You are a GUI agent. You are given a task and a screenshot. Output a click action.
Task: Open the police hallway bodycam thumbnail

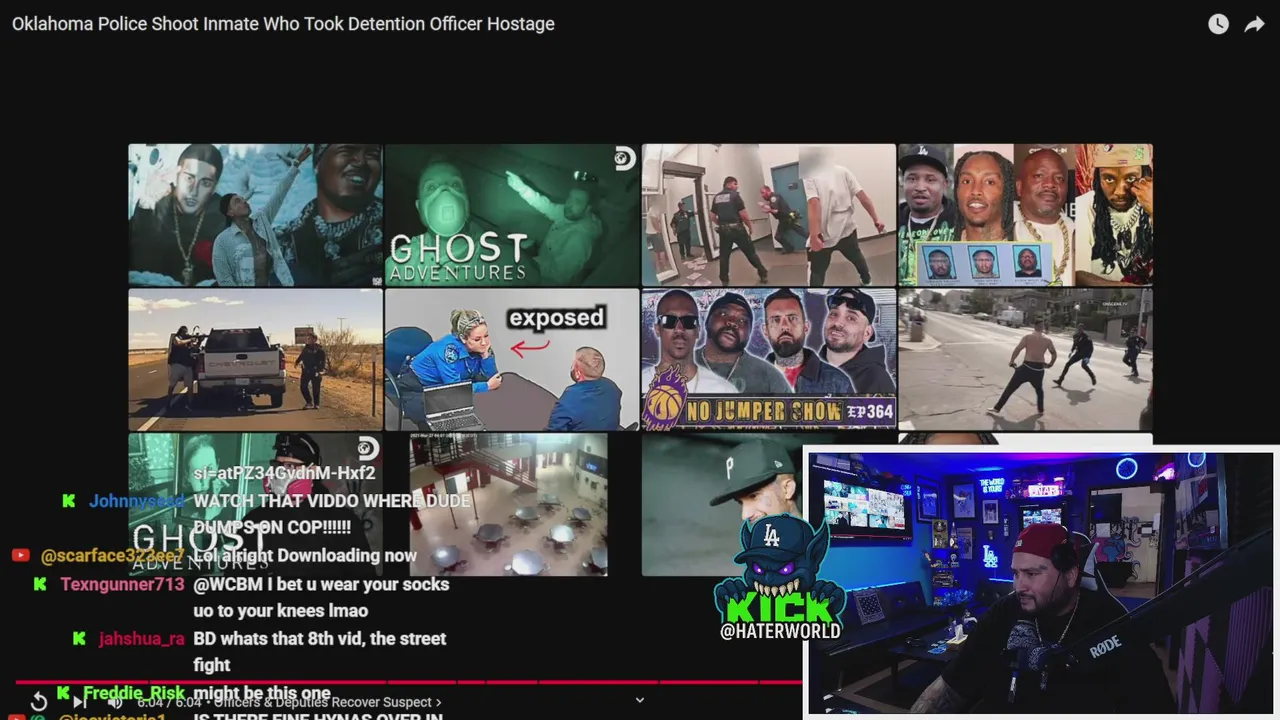[768, 215]
